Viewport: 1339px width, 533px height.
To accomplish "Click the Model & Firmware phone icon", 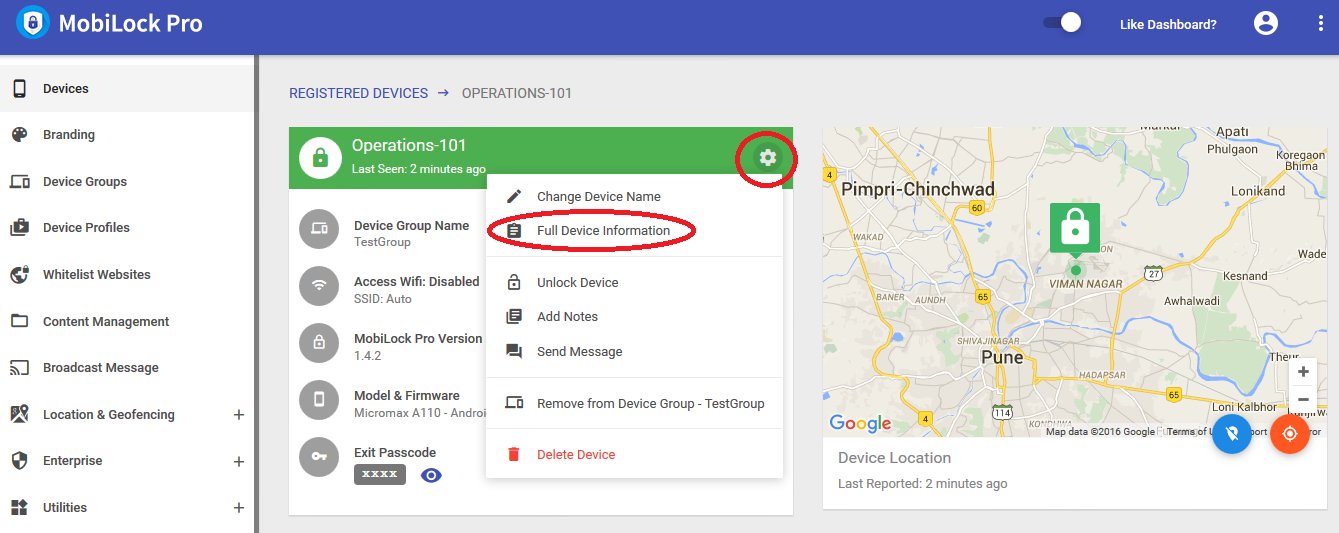I will point(319,400).
